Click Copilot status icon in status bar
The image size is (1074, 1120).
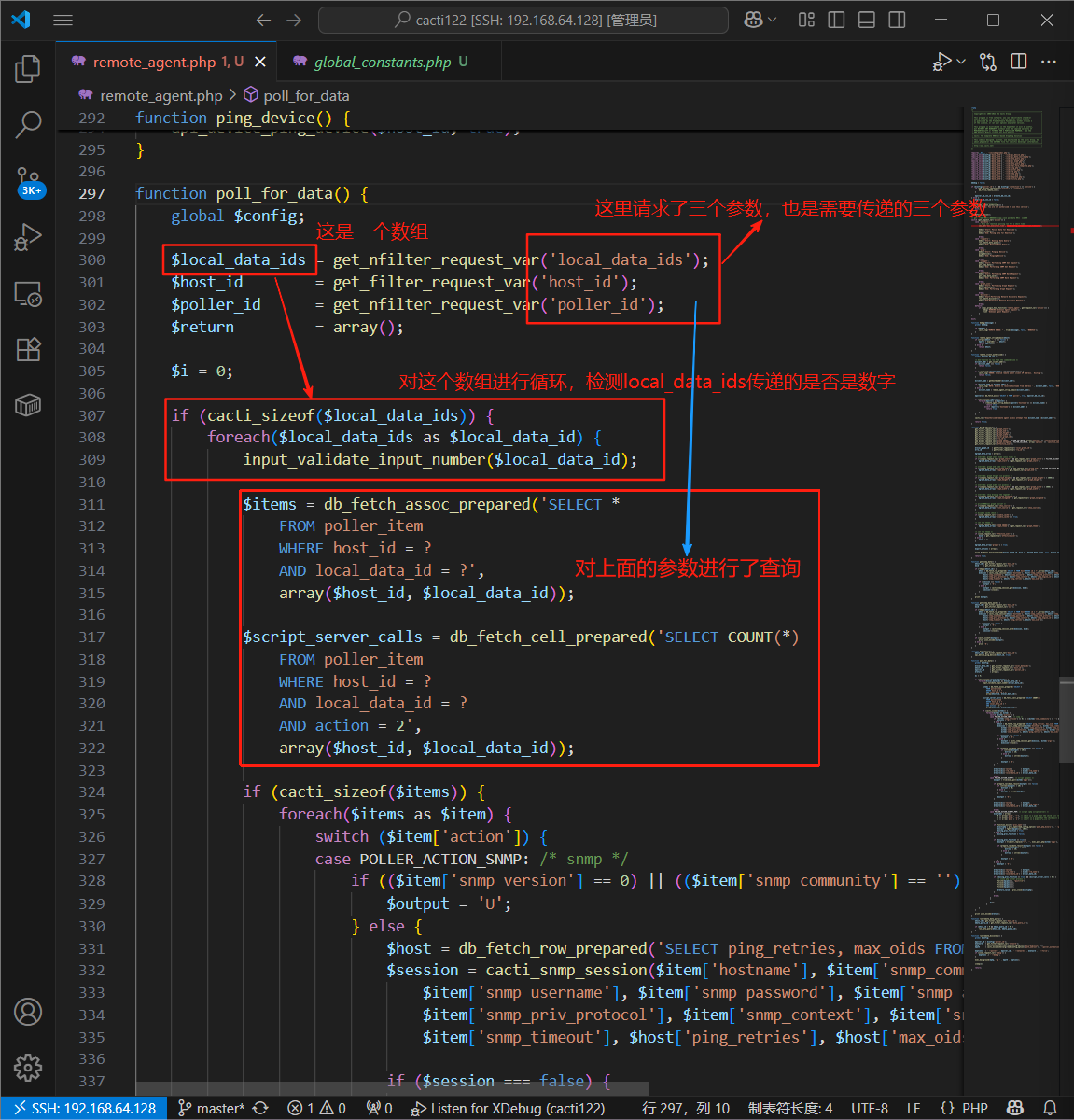(1015, 1108)
